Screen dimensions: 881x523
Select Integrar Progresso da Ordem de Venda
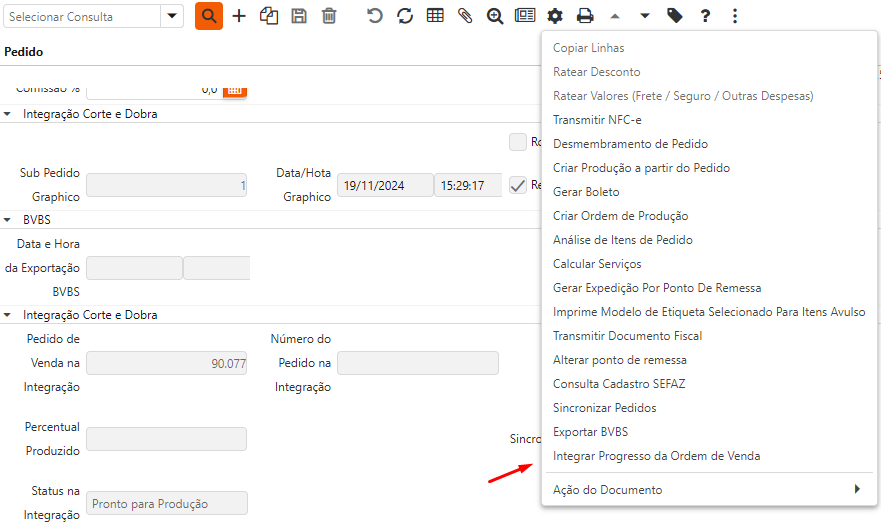click(656, 456)
